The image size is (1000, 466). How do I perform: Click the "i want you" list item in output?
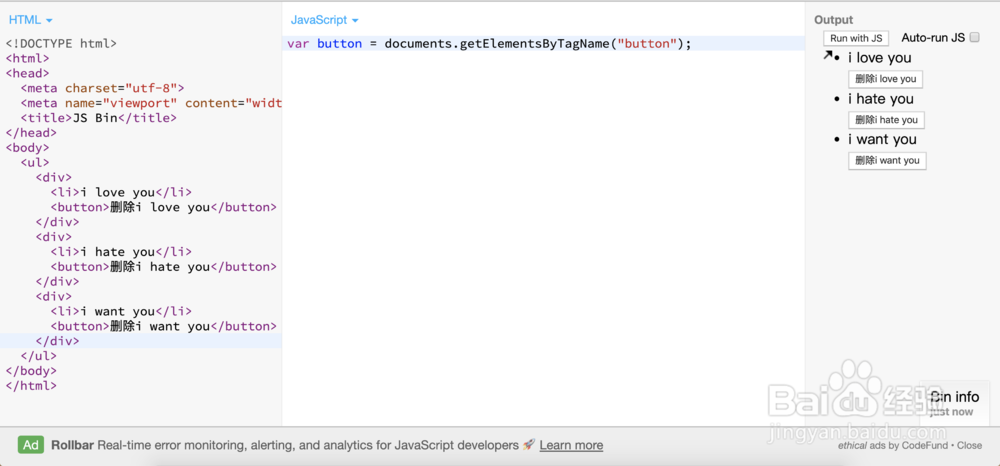tap(882, 140)
